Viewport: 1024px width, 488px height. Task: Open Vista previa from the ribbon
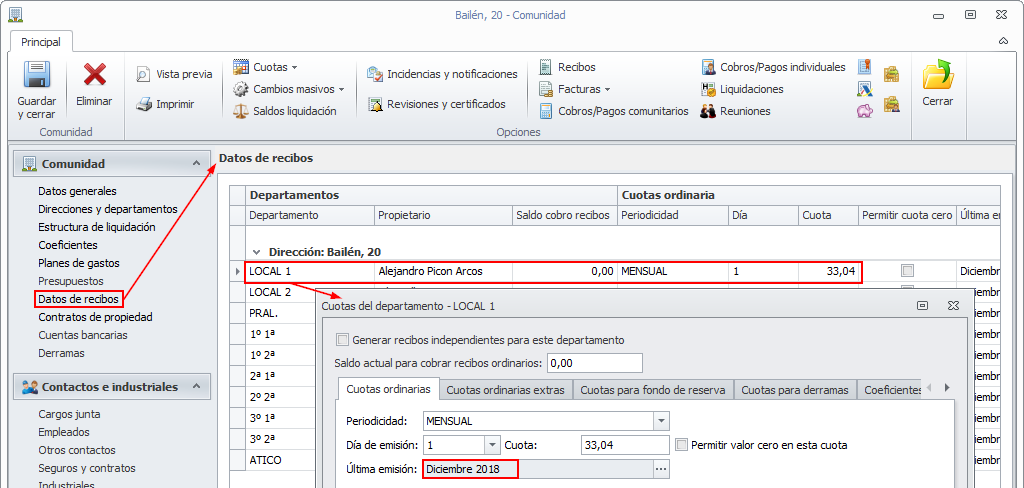point(144,74)
